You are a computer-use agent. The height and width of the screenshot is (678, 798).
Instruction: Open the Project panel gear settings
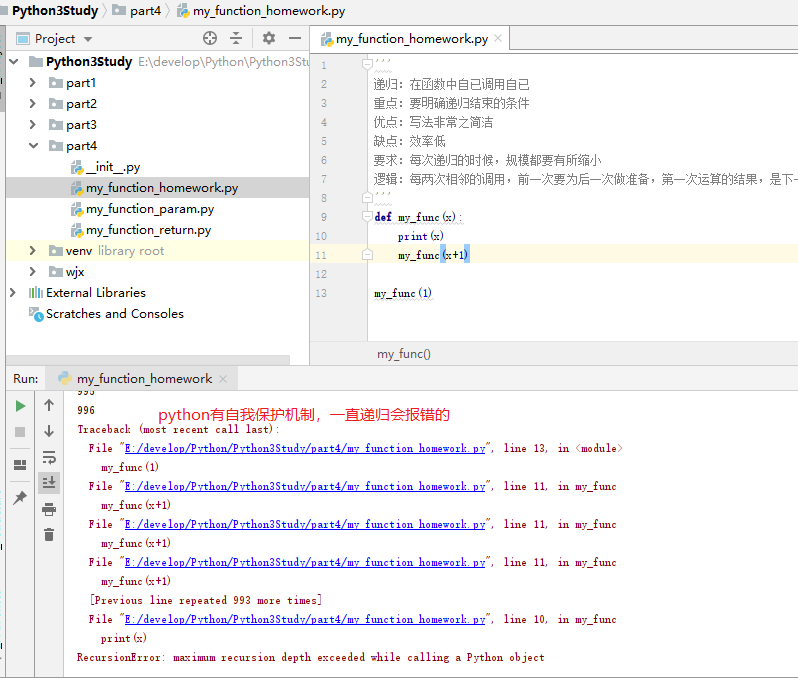point(268,38)
